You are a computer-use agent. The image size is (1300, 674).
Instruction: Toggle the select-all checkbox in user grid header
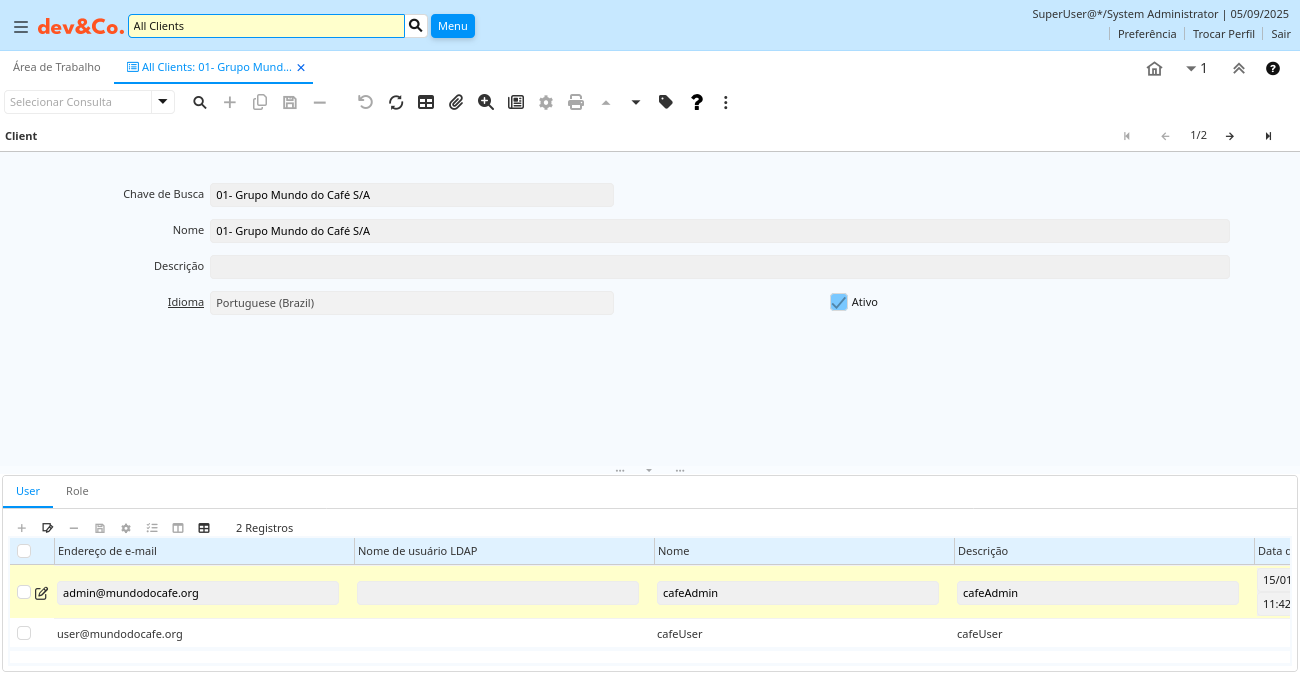coord(24,551)
